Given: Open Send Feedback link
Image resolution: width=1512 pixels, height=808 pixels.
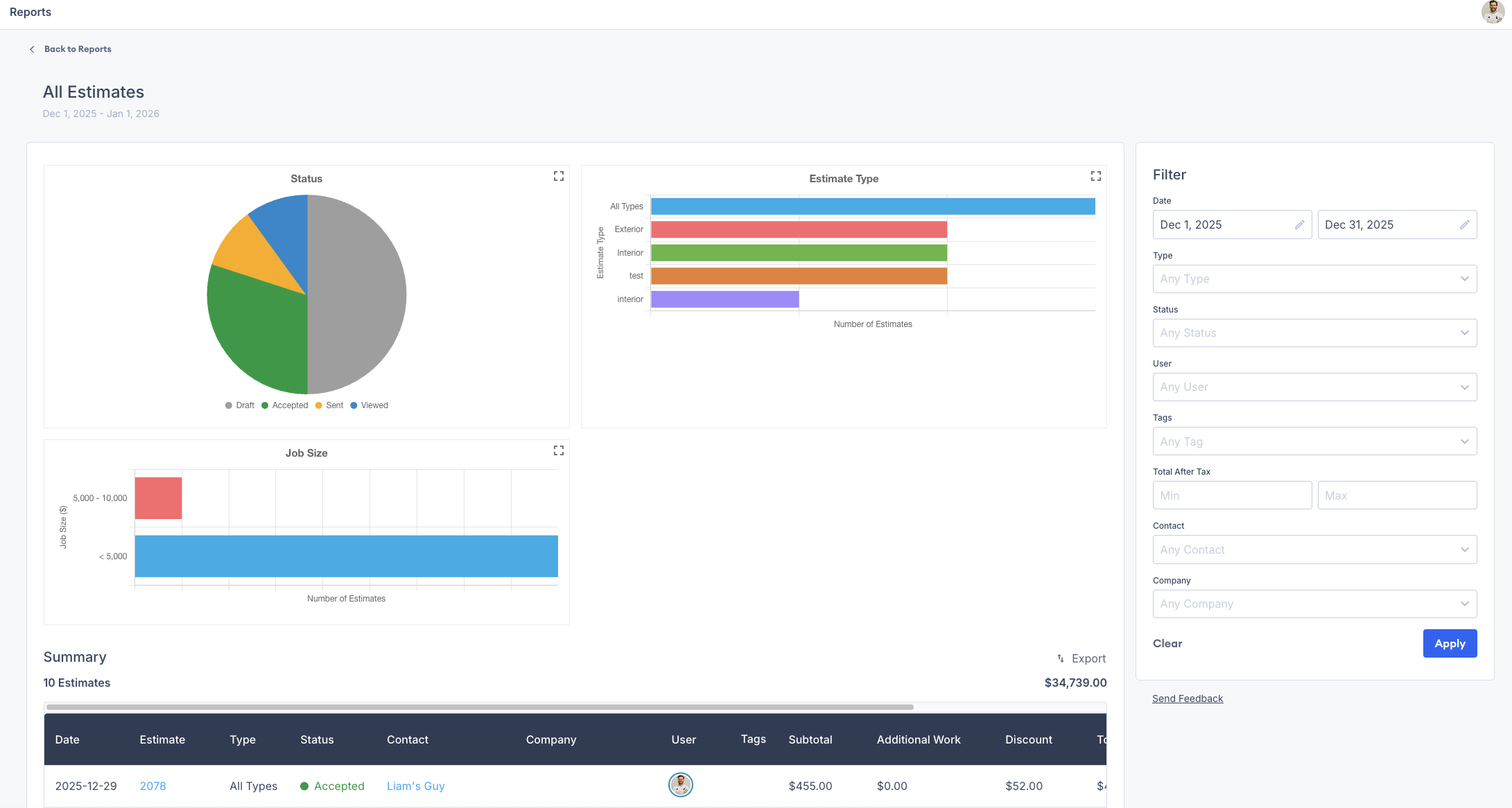Looking at the screenshot, I should (1188, 699).
